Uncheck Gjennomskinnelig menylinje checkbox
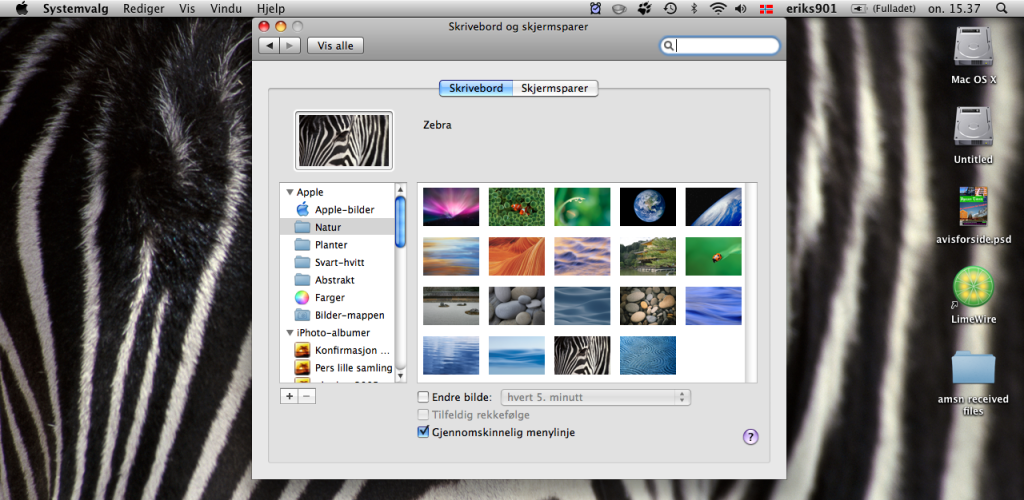 pos(423,432)
